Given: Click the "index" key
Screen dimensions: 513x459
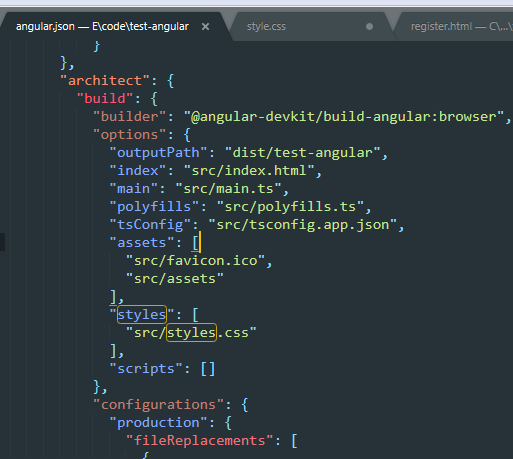Looking at the screenshot, I should (x=138, y=171).
